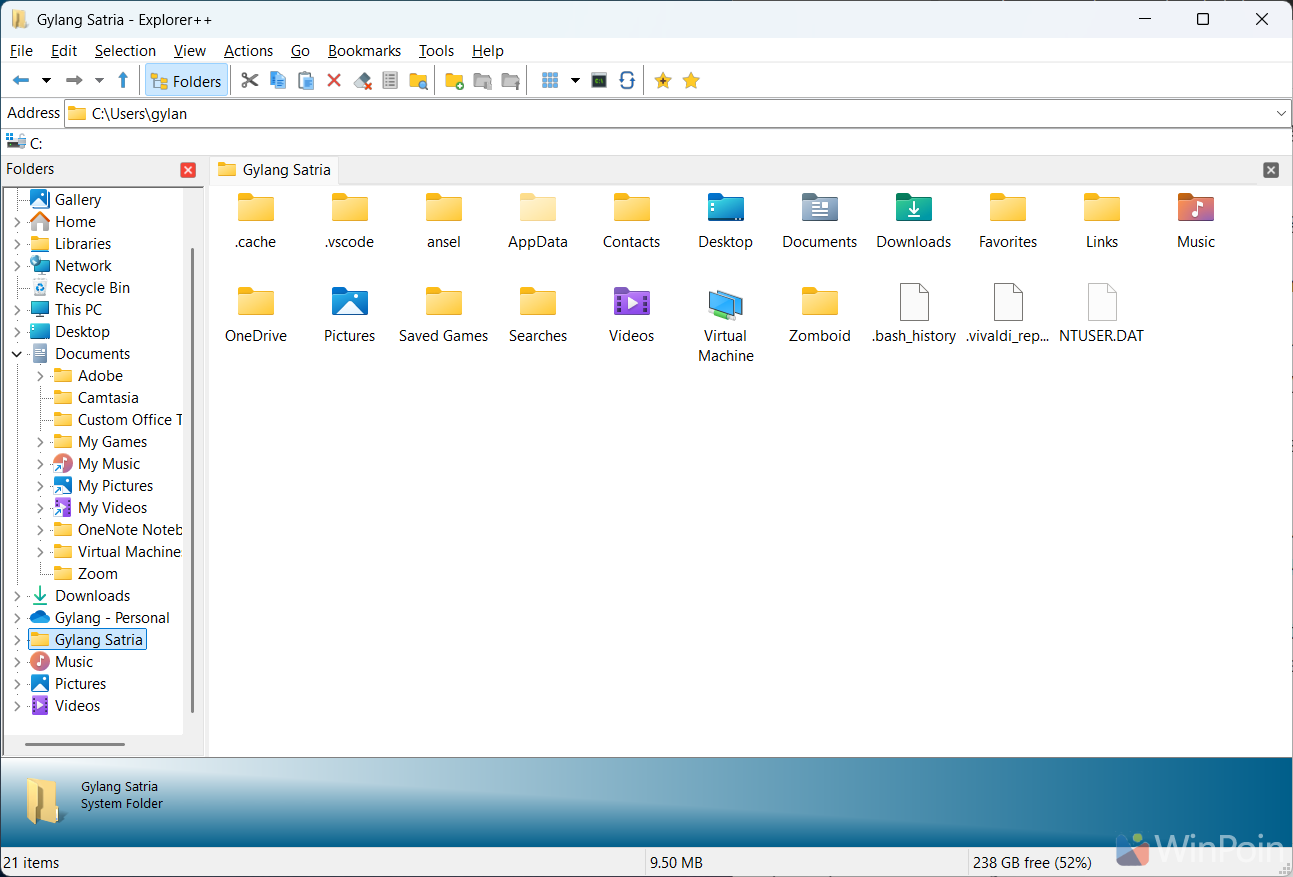Toggle the Folders pane button
The width and height of the screenshot is (1293, 877).
186,80
